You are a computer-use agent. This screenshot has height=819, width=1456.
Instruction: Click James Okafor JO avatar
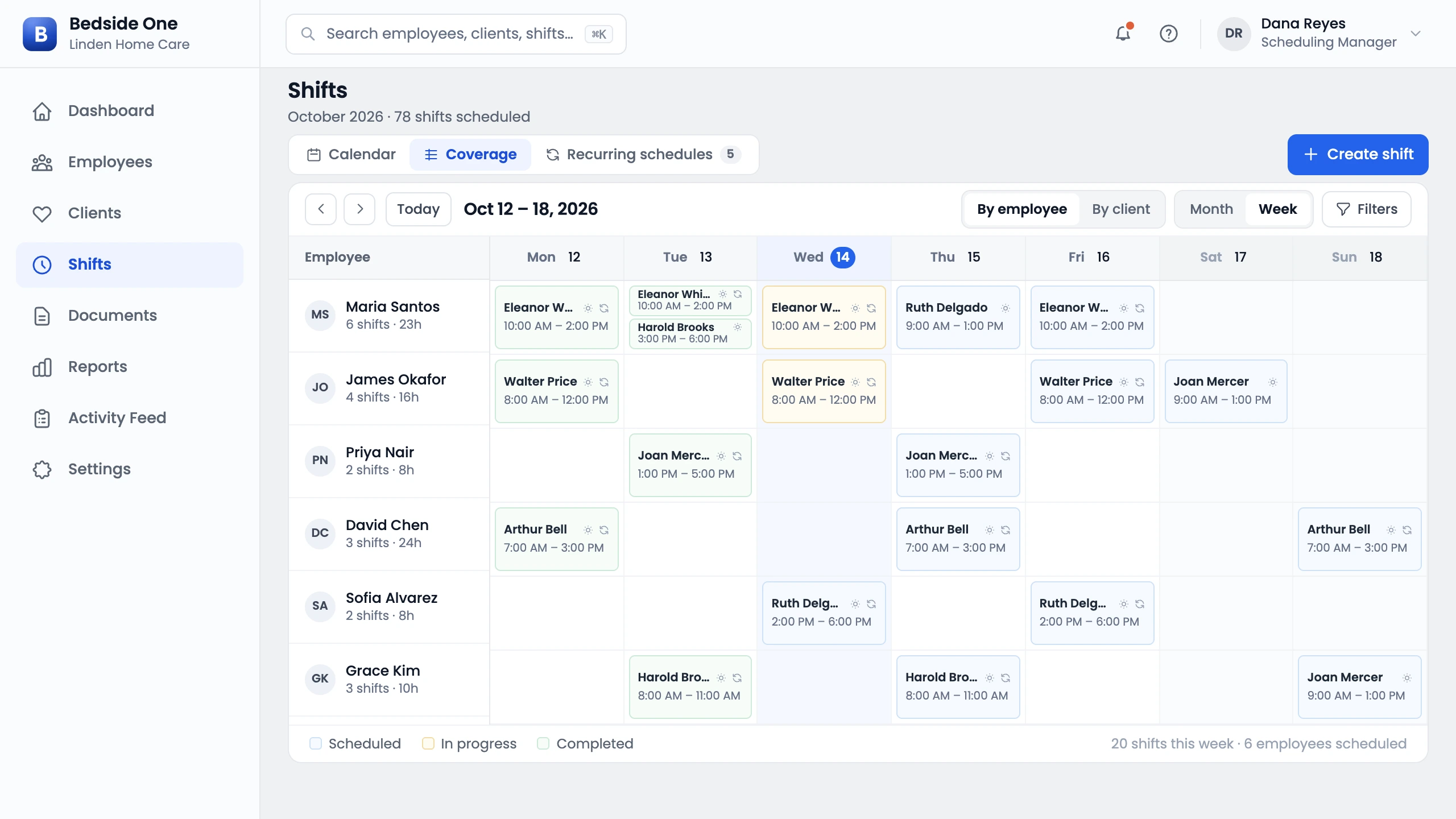pos(320,388)
